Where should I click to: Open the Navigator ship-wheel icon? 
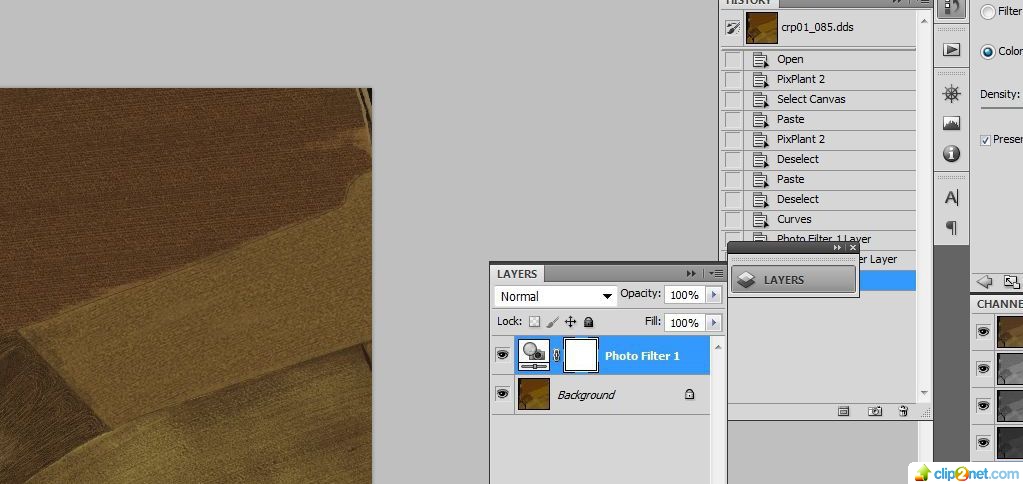[951, 93]
